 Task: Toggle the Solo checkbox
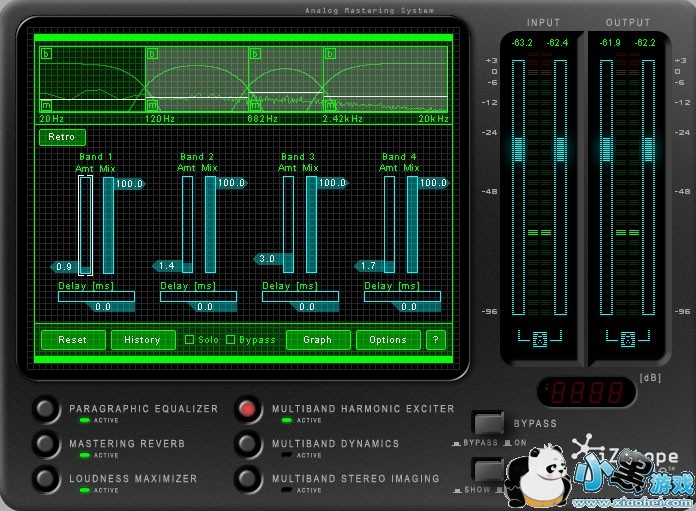190,340
